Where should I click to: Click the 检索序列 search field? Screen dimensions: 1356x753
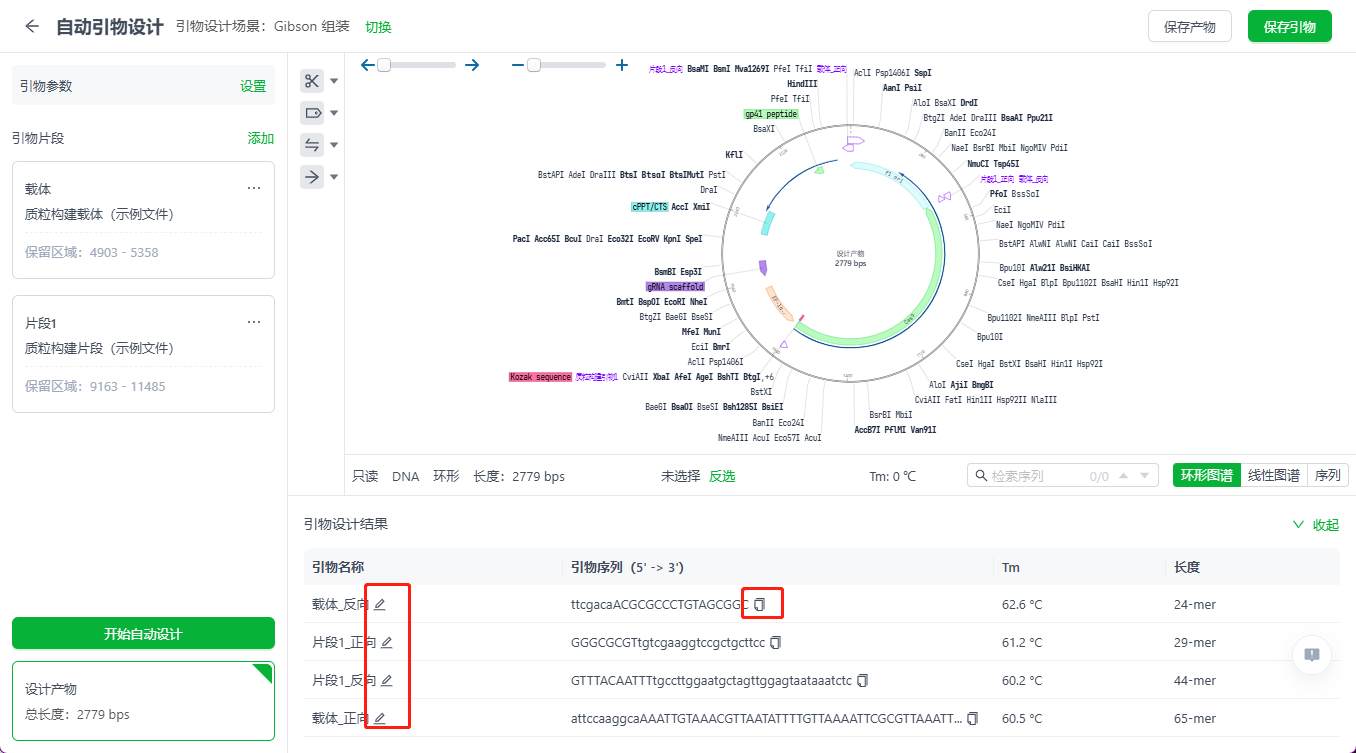pyautogui.click(x=1035, y=476)
